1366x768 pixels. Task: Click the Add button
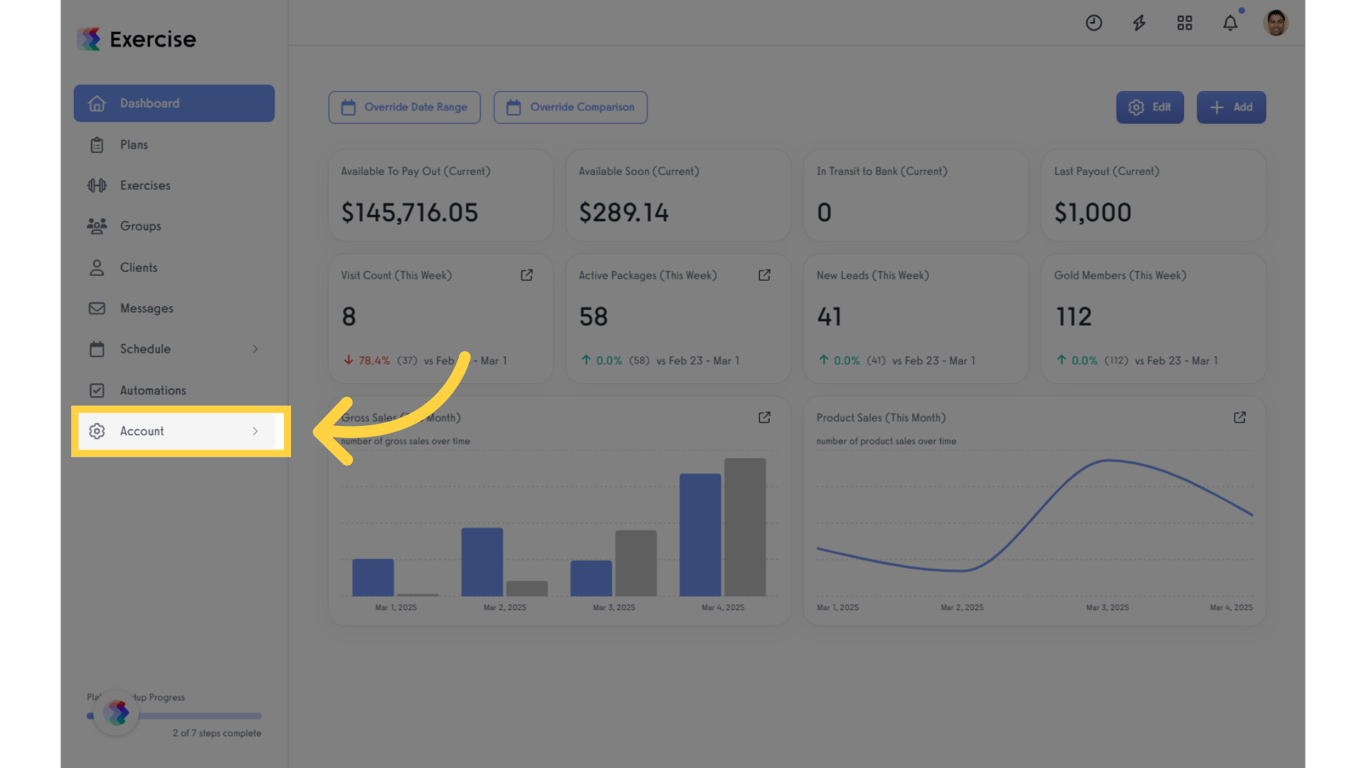coord(1231,107)
